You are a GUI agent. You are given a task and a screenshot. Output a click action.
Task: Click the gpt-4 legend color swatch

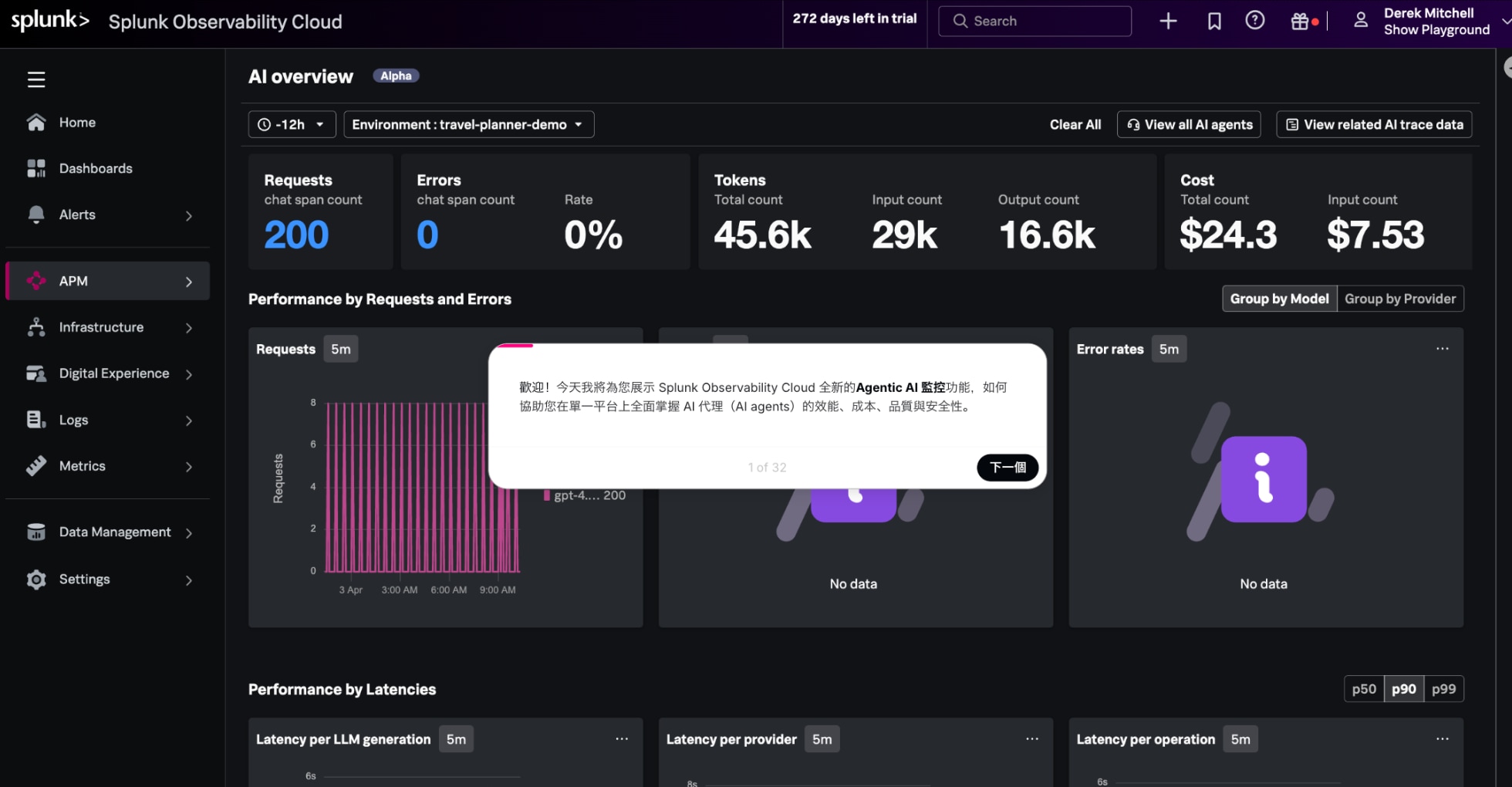(546, 495)
